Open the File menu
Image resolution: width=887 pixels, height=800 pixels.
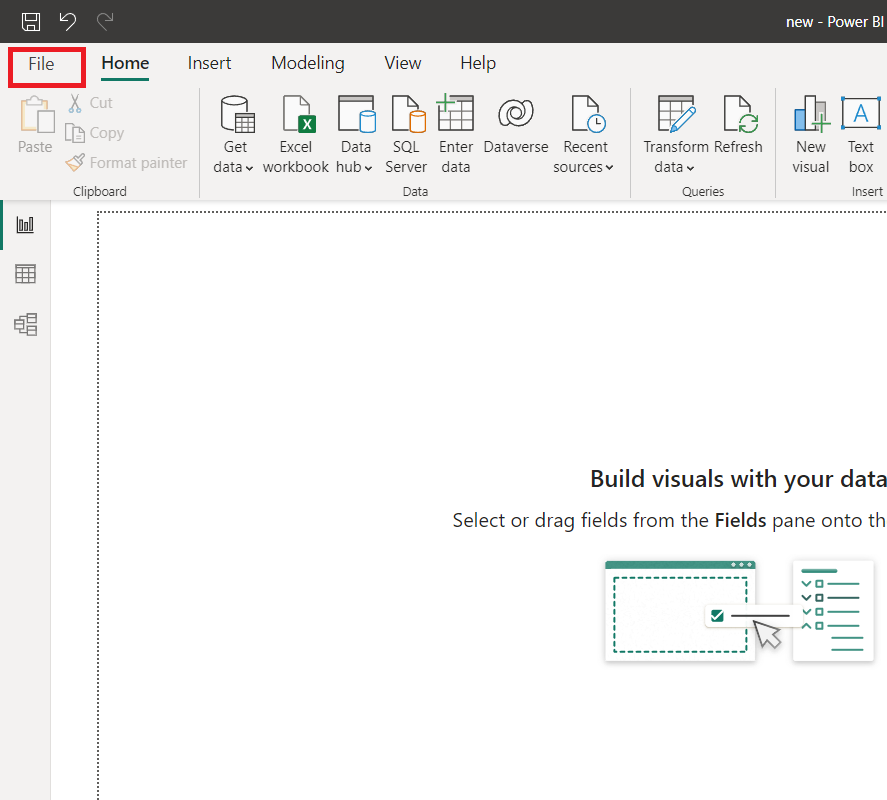point(41,64)
